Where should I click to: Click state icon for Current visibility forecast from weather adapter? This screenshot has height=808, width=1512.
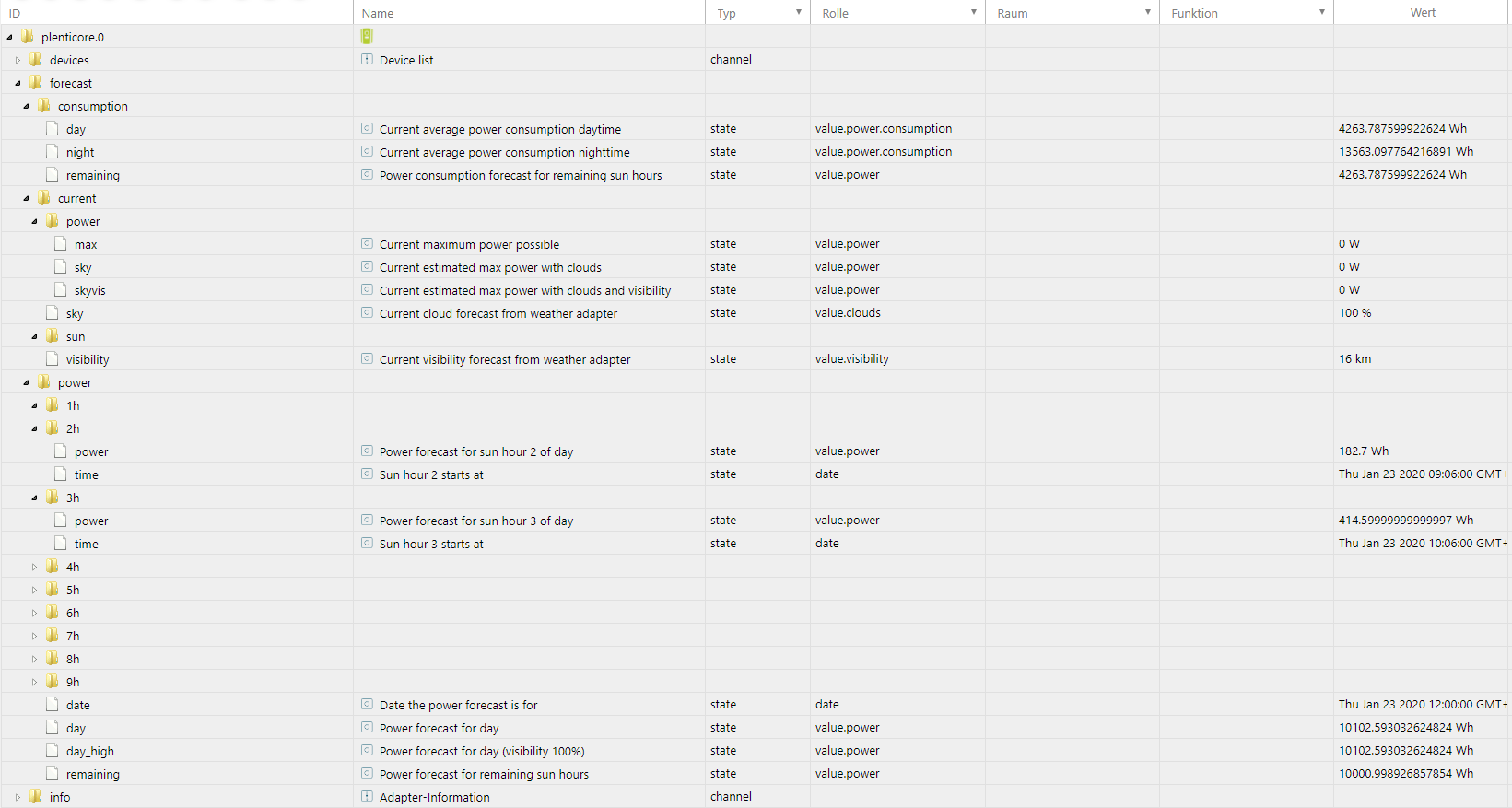pos(367,358)
